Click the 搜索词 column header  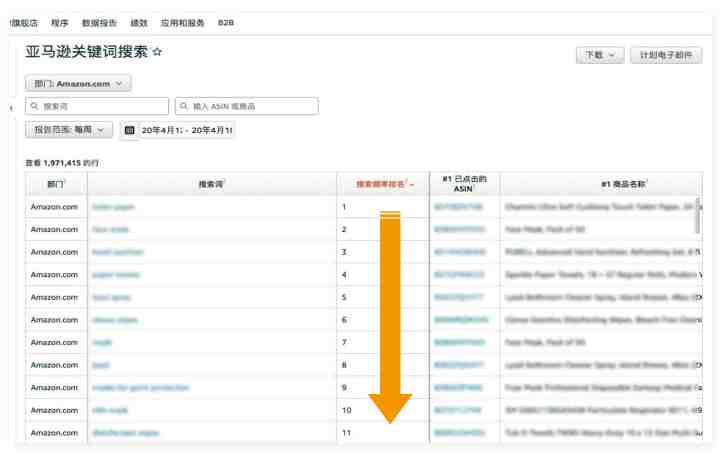click(211, 184)
